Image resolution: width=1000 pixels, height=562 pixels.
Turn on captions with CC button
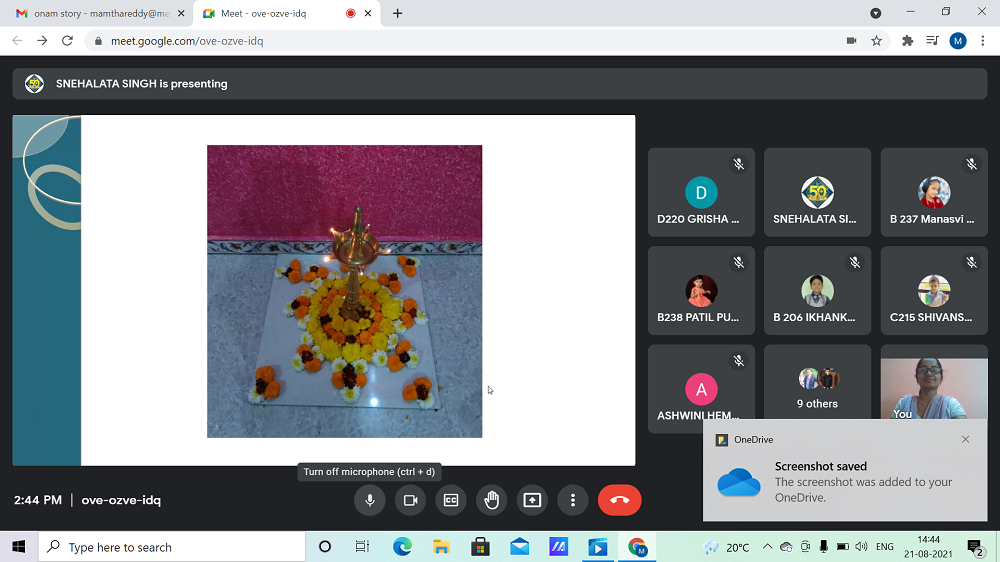click(451, 500)
